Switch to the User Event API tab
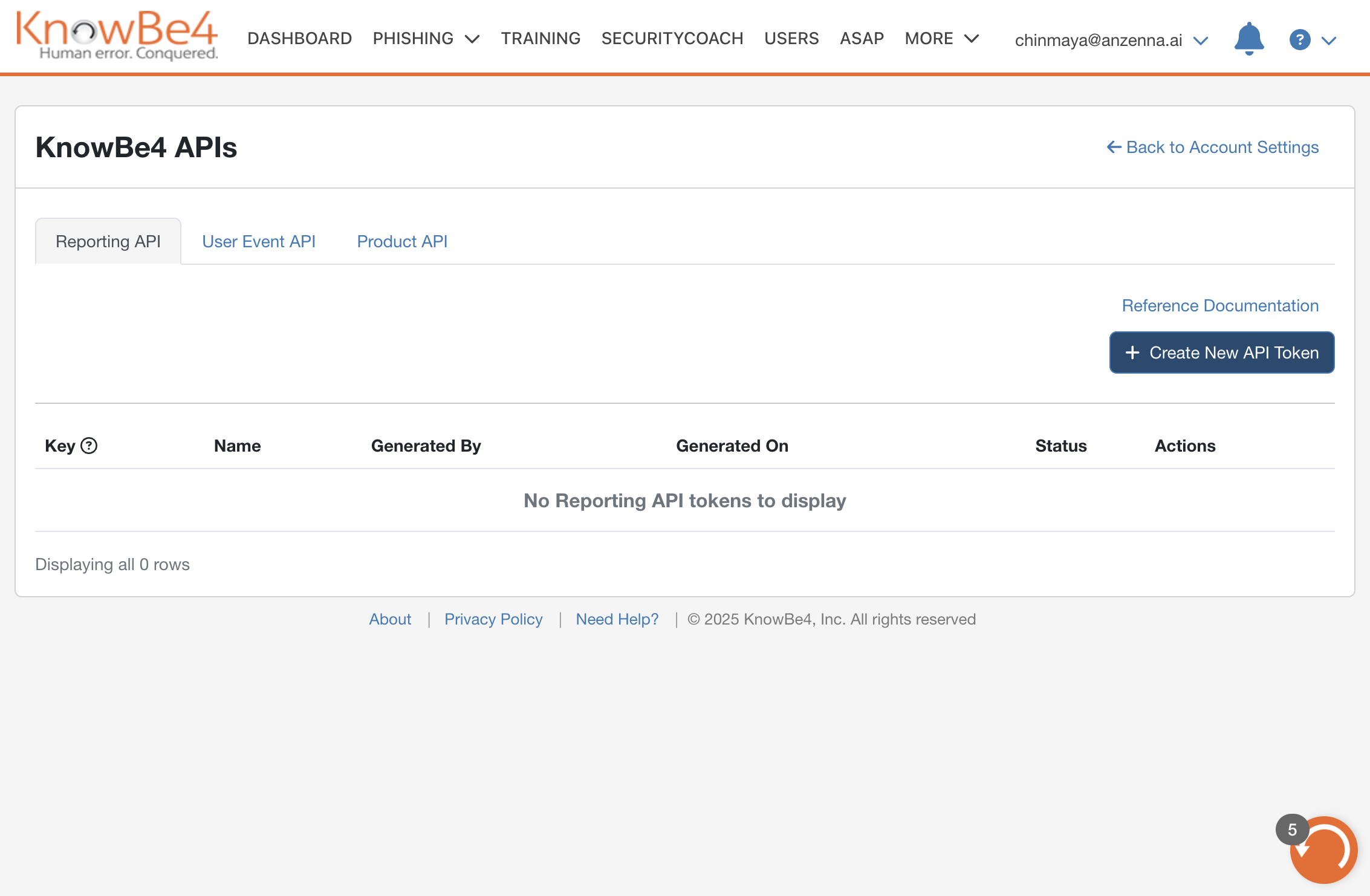 259,241
